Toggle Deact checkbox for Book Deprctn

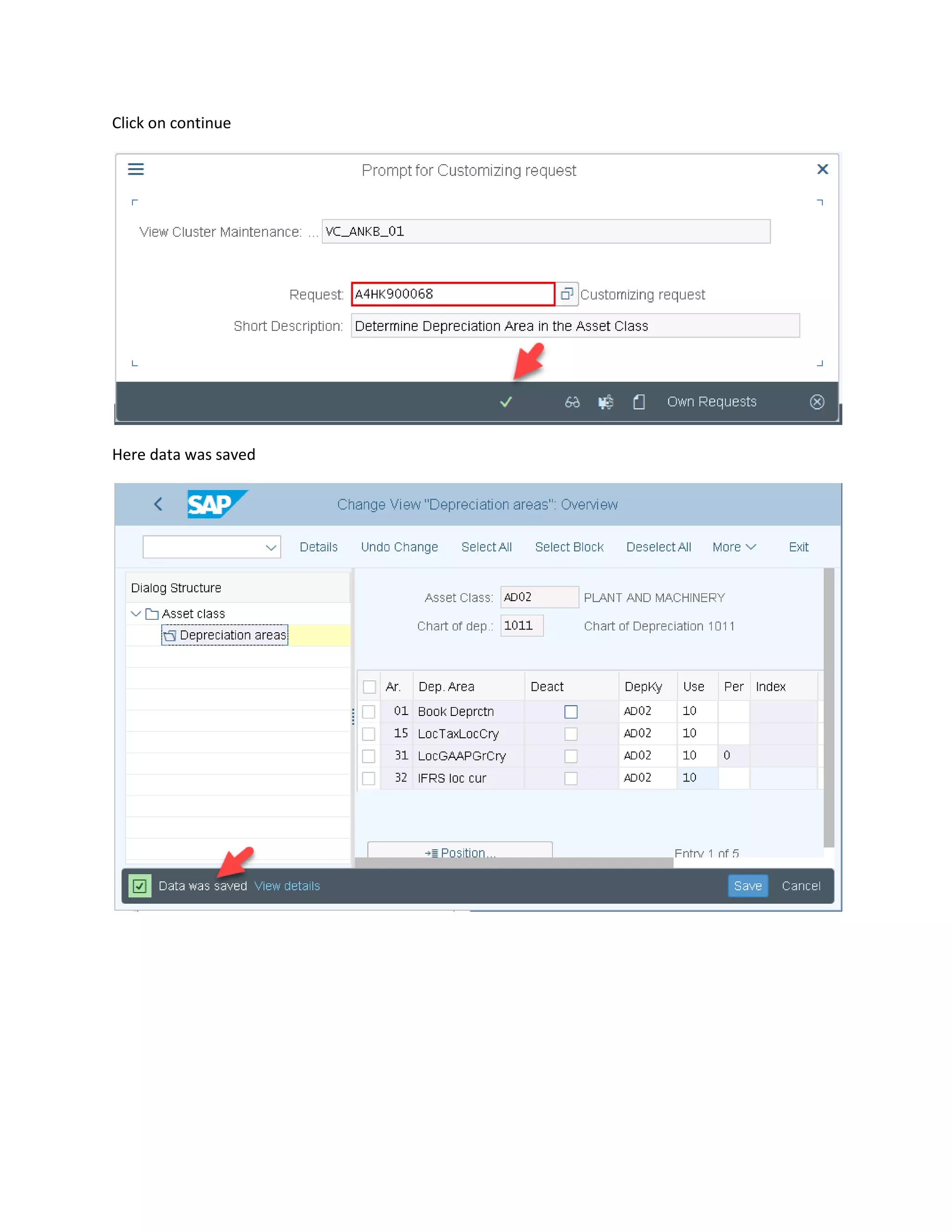(x=571, y=711)
